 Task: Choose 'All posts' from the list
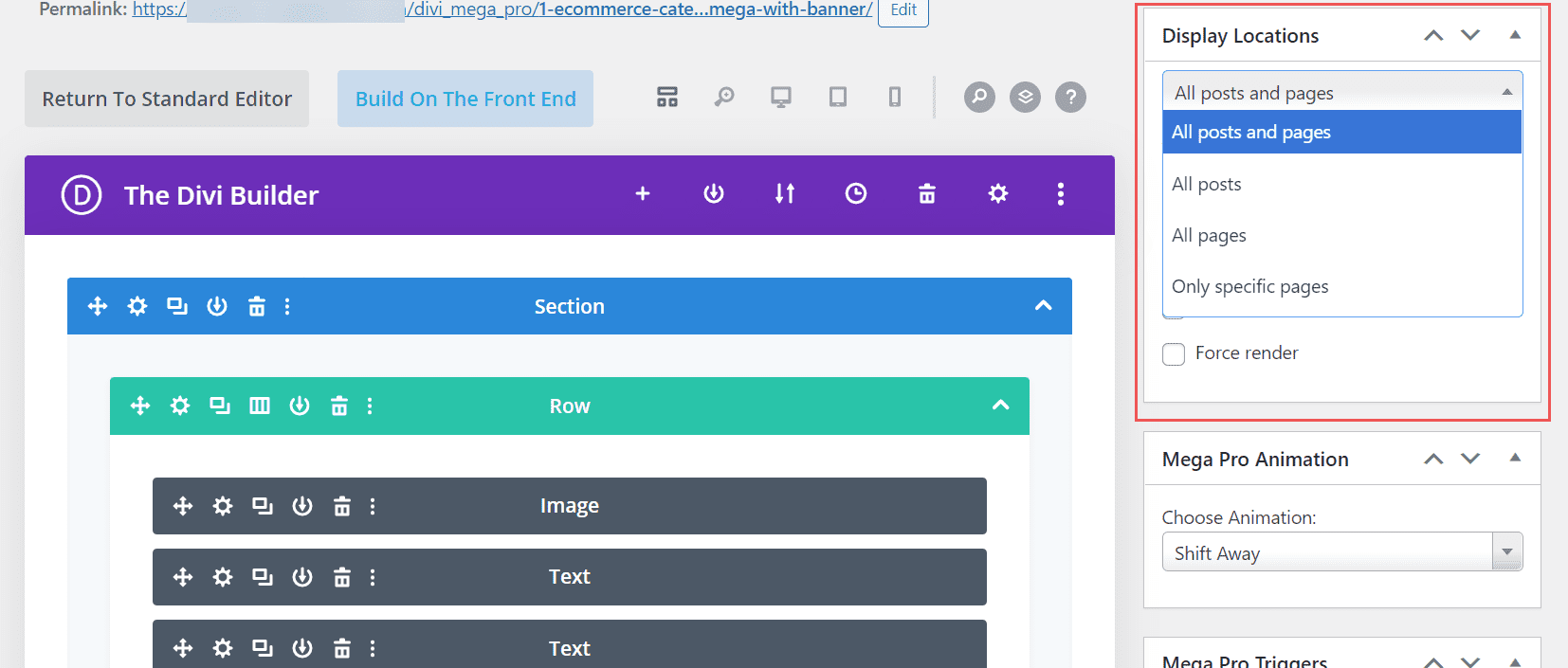[x=1206, y=185]
